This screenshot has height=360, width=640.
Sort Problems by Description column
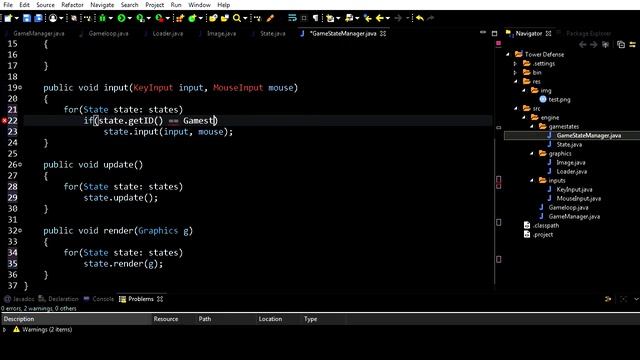pyautogui.click(x=76, y=319)
